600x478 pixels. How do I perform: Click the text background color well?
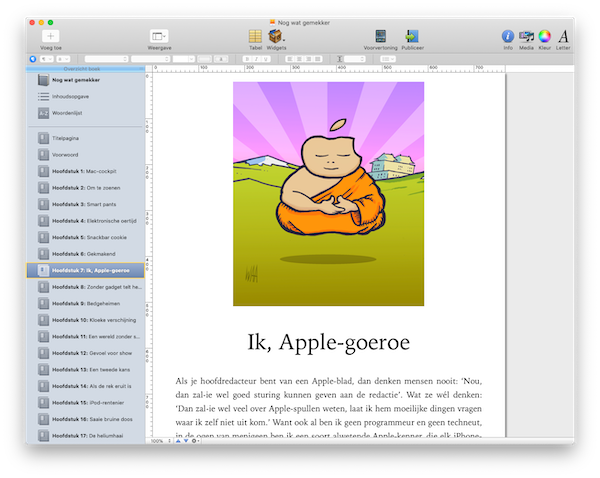[x=221, y=59]
